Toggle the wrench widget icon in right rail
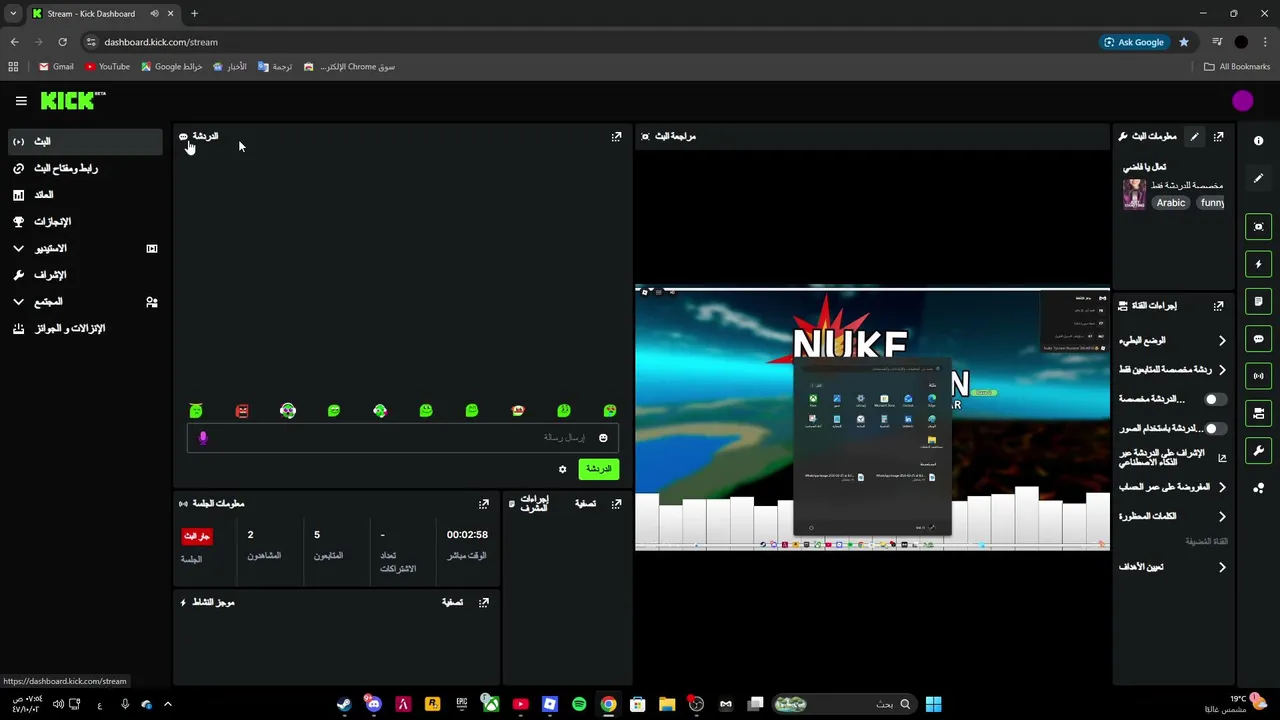The image size is (1280, 720). coord(1258,450)
